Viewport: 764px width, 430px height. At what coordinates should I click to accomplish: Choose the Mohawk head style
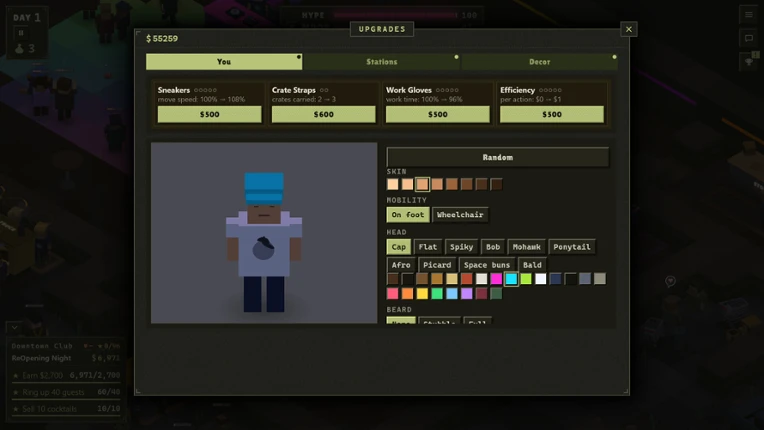point(526,247)
